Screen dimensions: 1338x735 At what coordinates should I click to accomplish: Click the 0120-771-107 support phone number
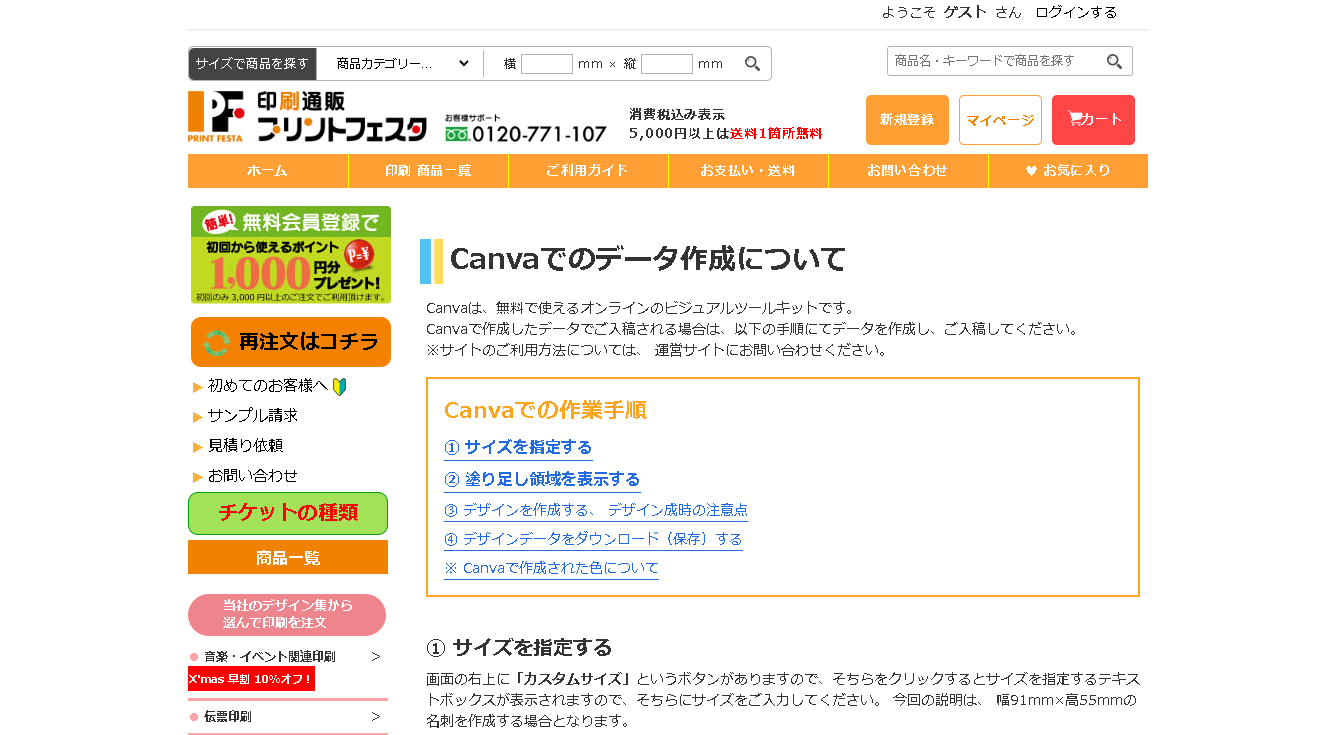(539, 134)
